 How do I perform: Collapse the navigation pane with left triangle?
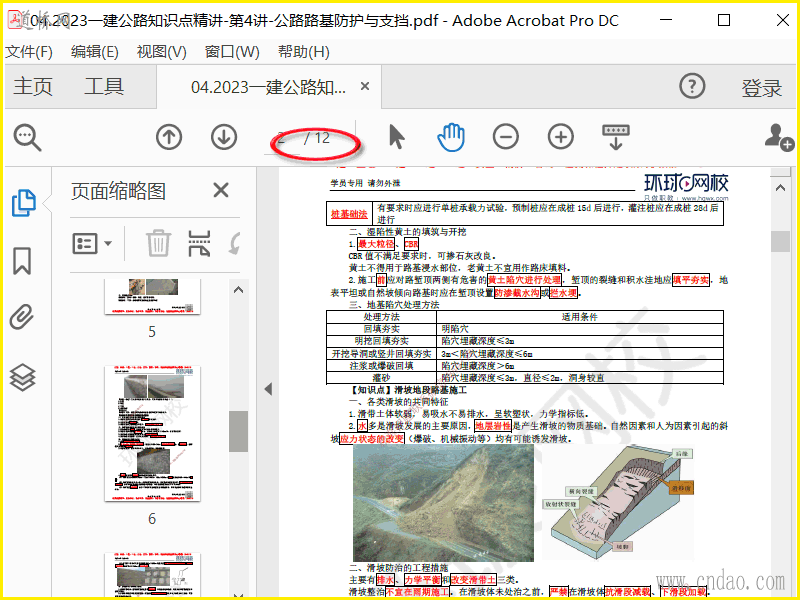268,389
